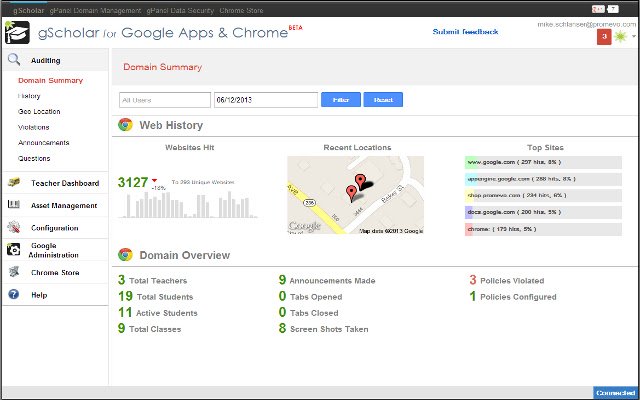Click the upper red map pin
Viewport: 640px width, 400px height.
coord(360,180)
